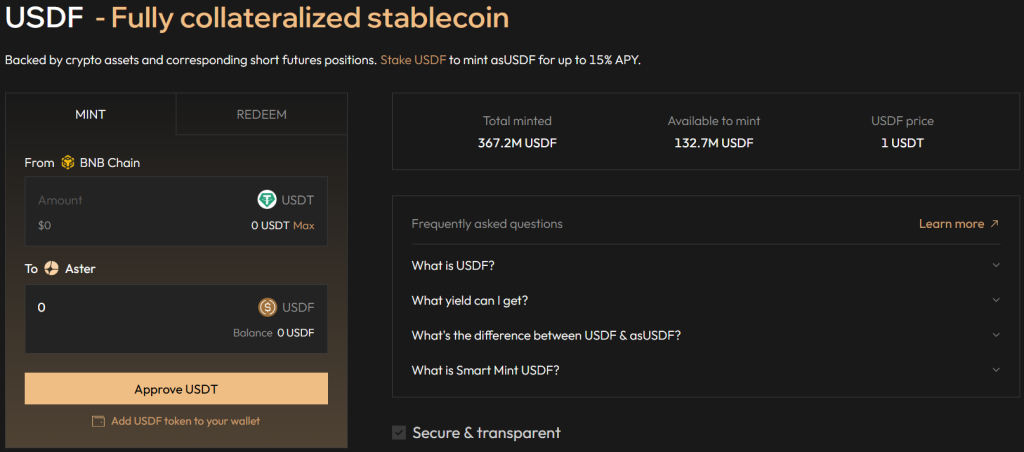Open the Stake USDF link

pos(413,60)
